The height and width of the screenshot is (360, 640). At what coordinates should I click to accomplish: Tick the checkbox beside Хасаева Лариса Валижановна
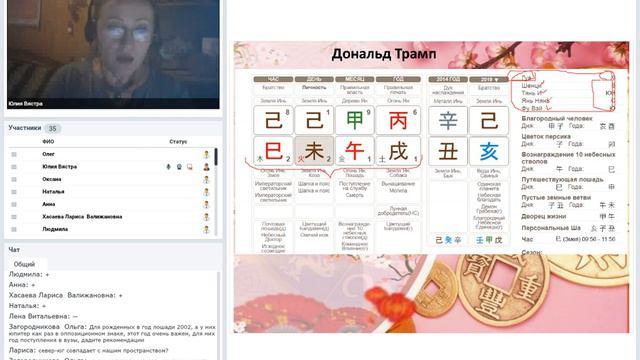[x=14, y=217]
